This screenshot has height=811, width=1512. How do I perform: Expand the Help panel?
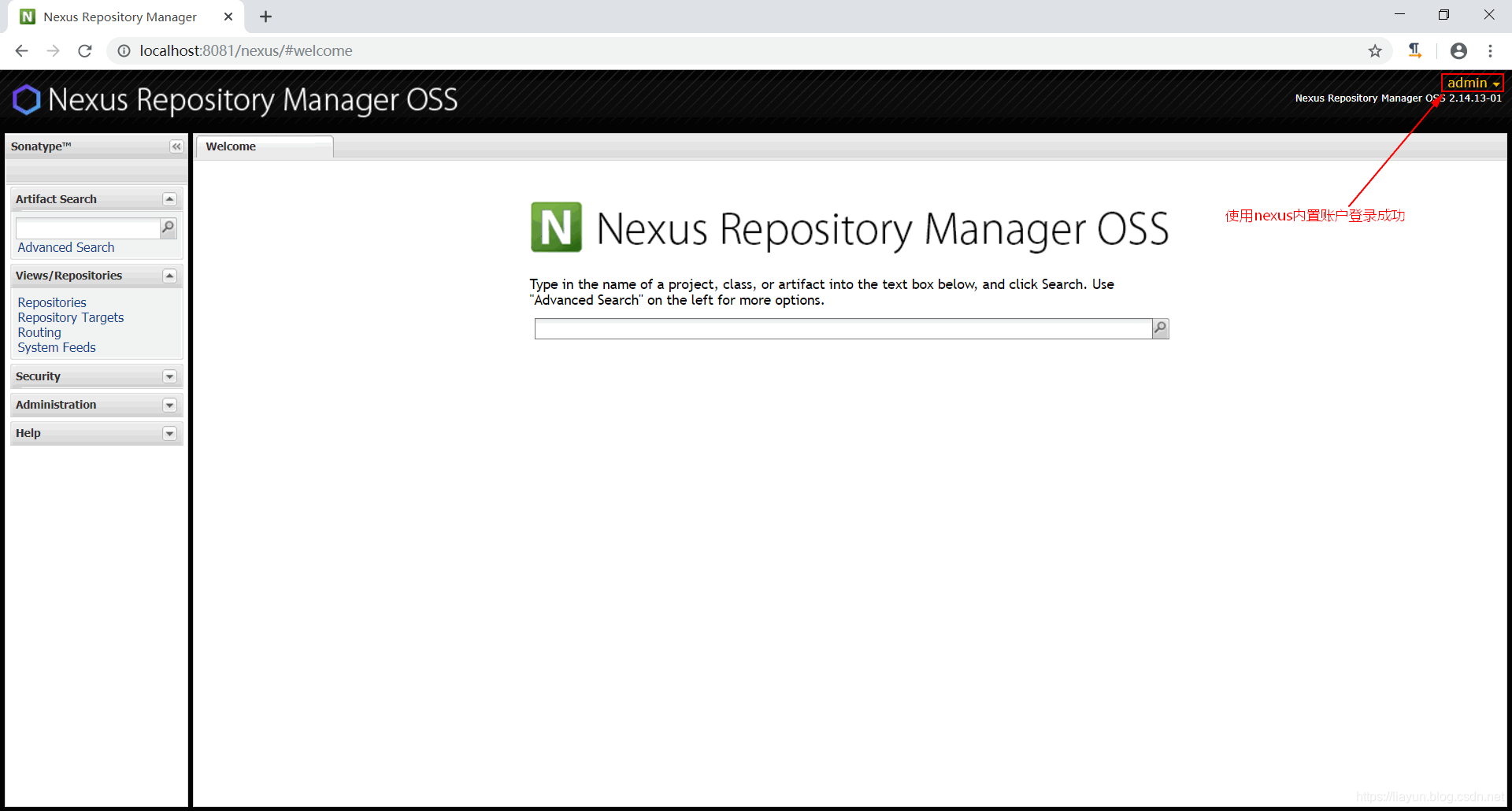pos(169,433)
